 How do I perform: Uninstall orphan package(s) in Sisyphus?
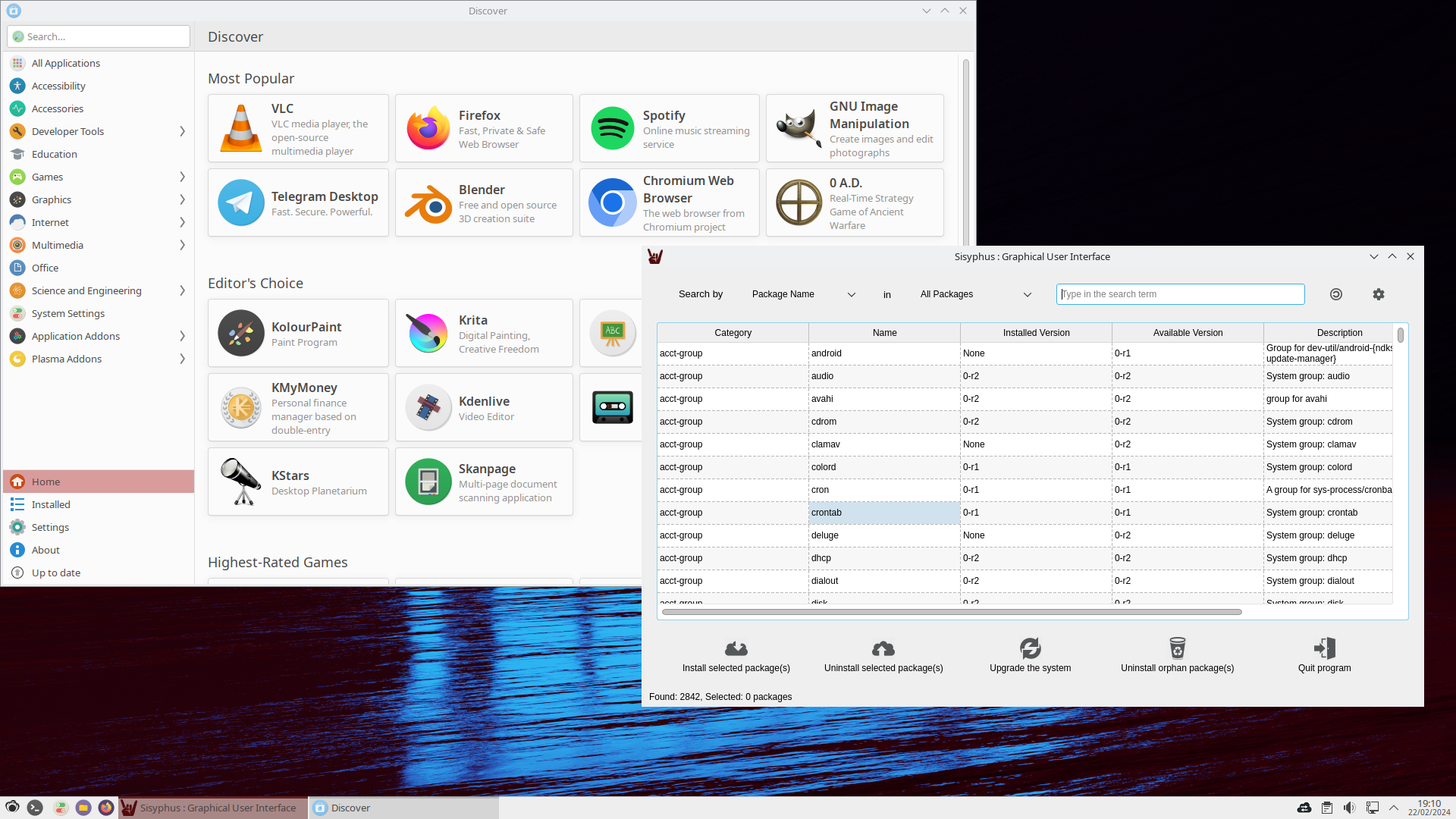[1177, 656]
